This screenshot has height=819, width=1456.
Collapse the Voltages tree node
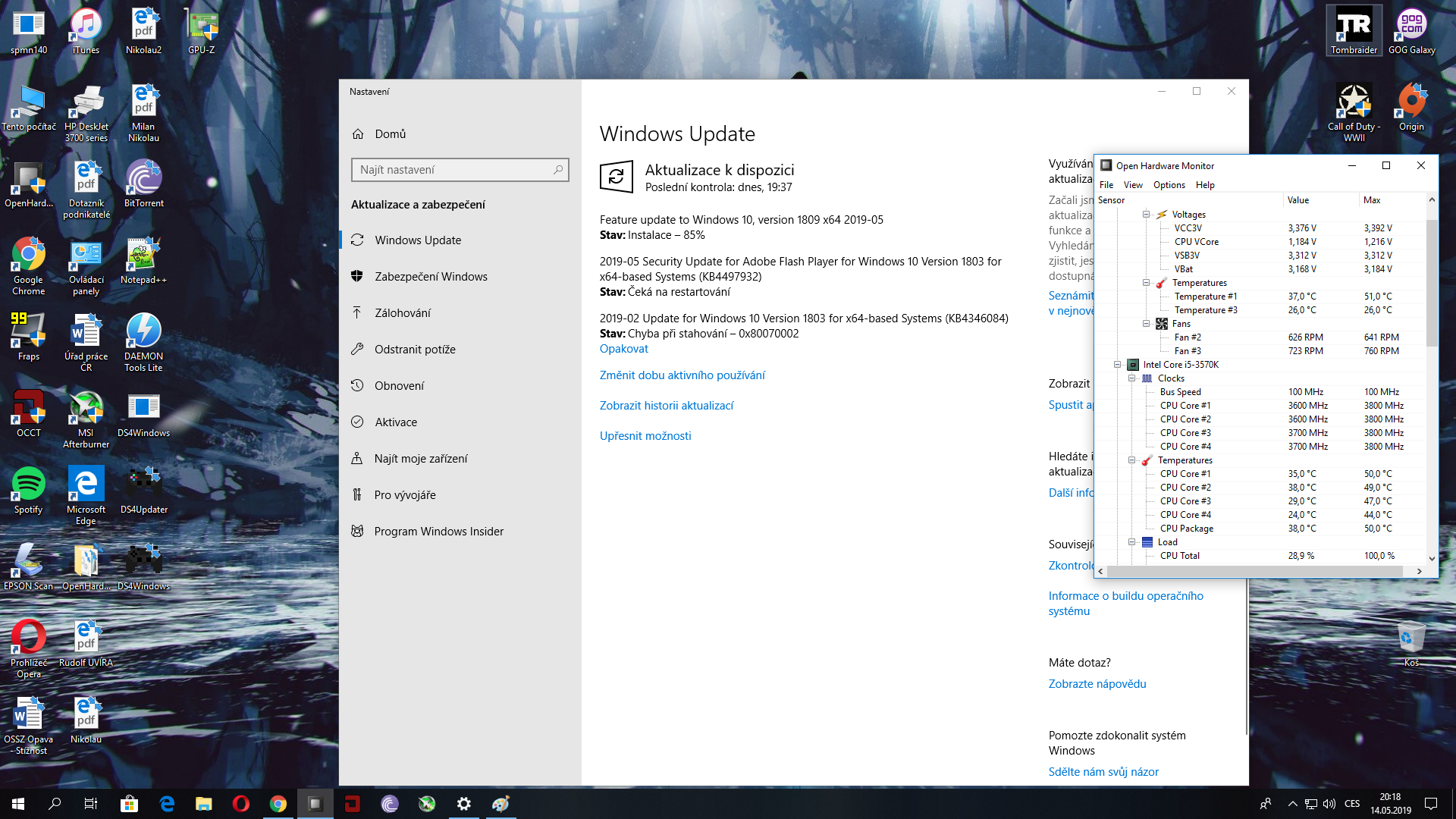click(x=1147, y=214)
